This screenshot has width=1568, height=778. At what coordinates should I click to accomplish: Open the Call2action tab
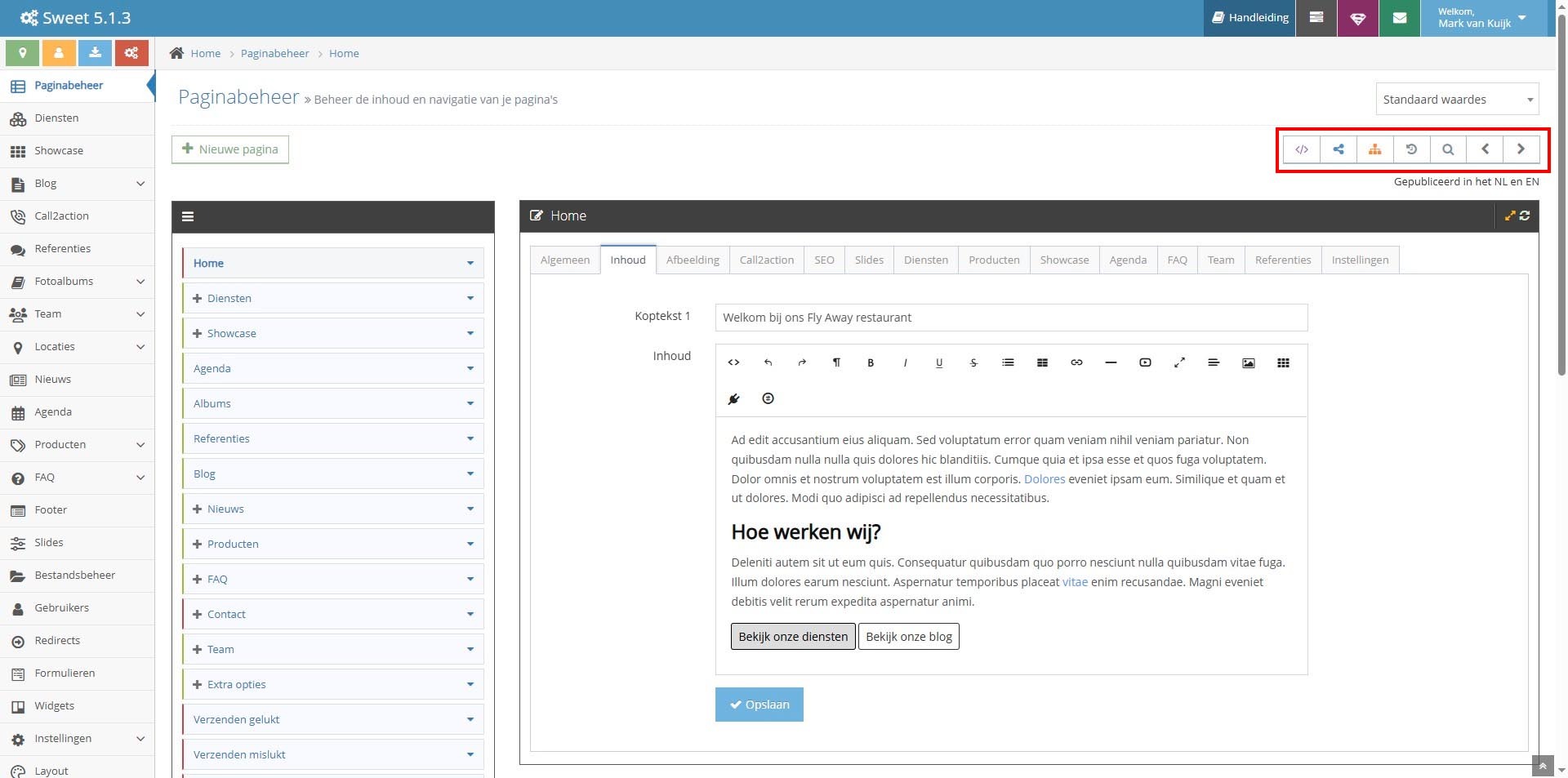pyautogui.click(x=767, y=260)
